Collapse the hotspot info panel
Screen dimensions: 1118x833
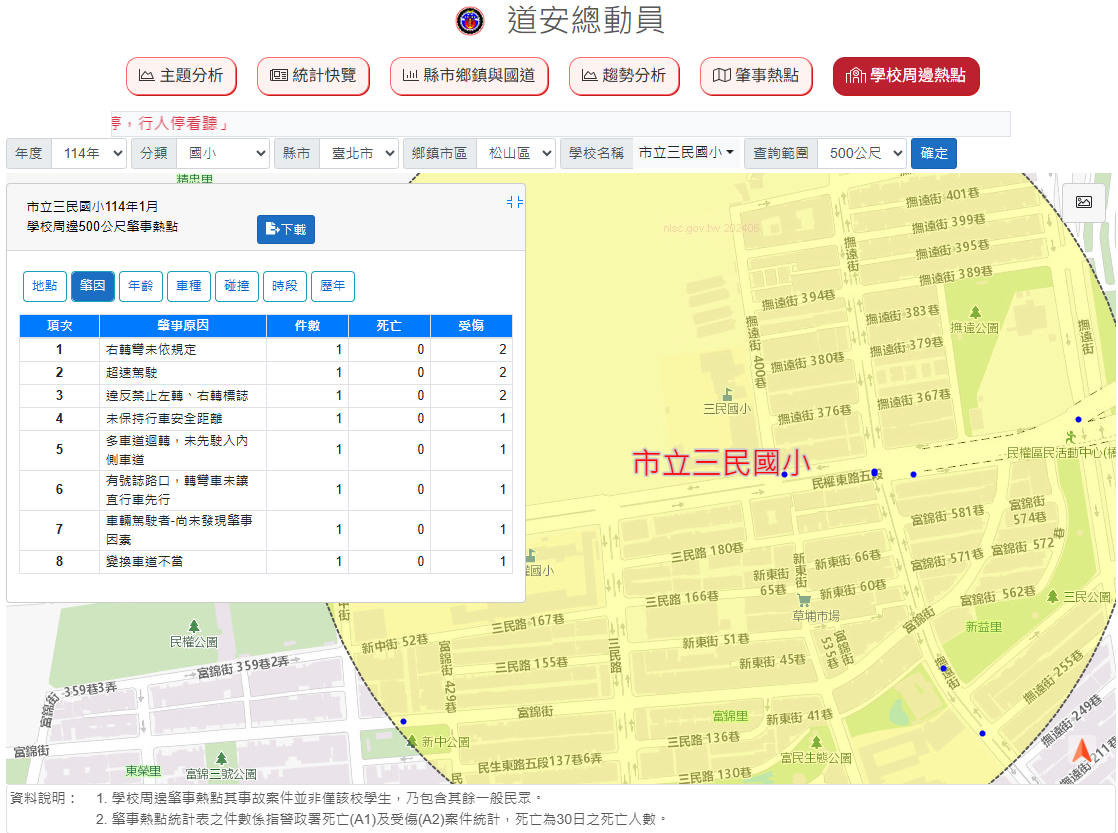[x=515, y=203]
